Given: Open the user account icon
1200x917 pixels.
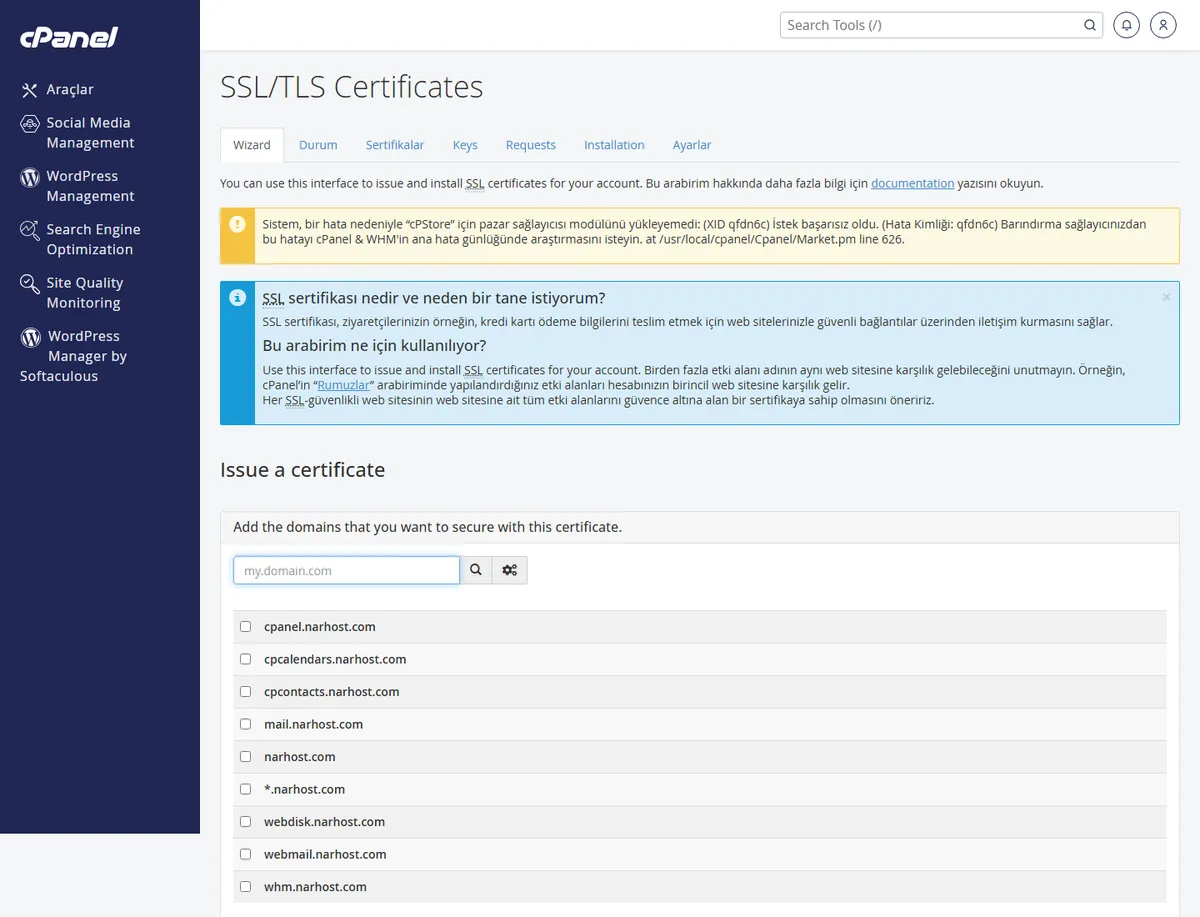Looking at the screenshot, I should coord(1163,25).
